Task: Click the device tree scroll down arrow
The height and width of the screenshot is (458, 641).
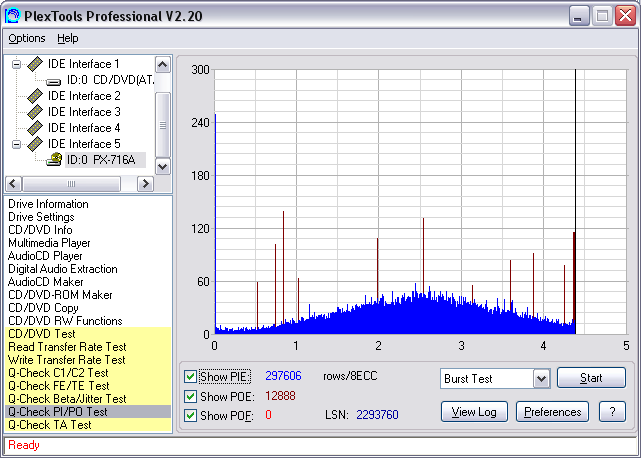Action: tap(163, 166)
